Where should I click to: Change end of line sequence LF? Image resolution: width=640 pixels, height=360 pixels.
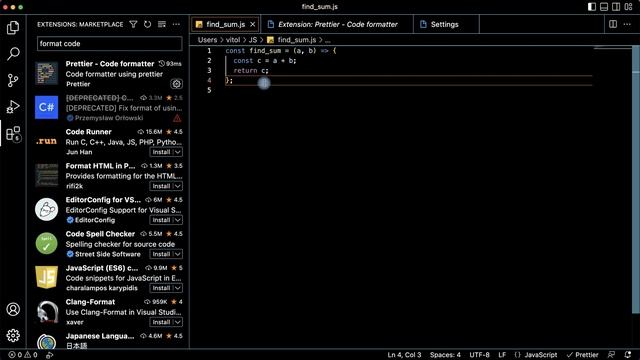pos(502,355)
